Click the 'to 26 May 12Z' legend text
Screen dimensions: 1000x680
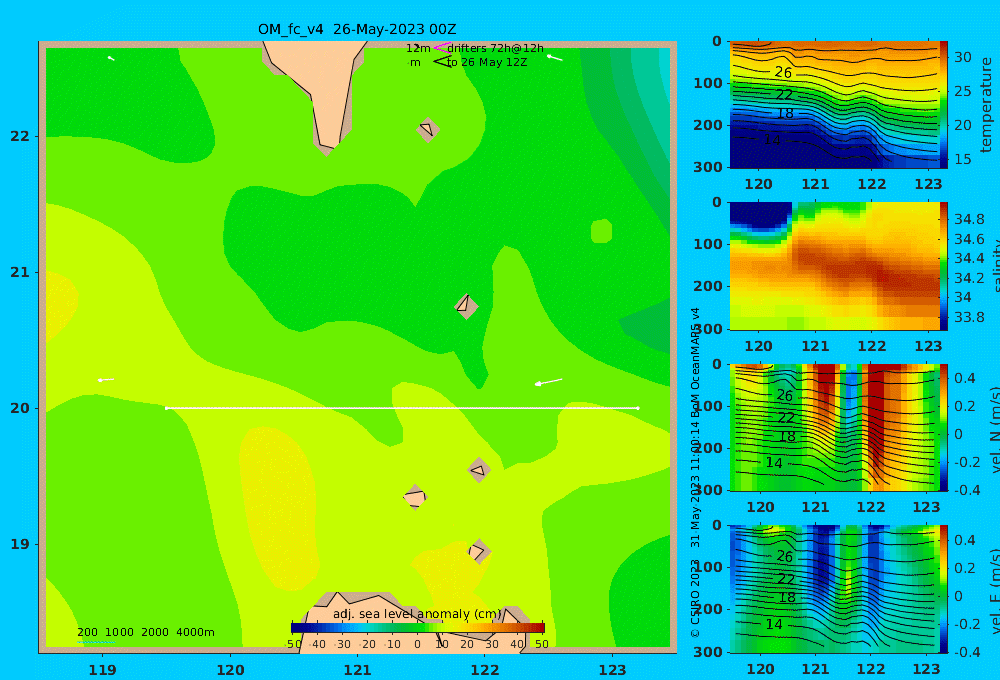point(487,63)
